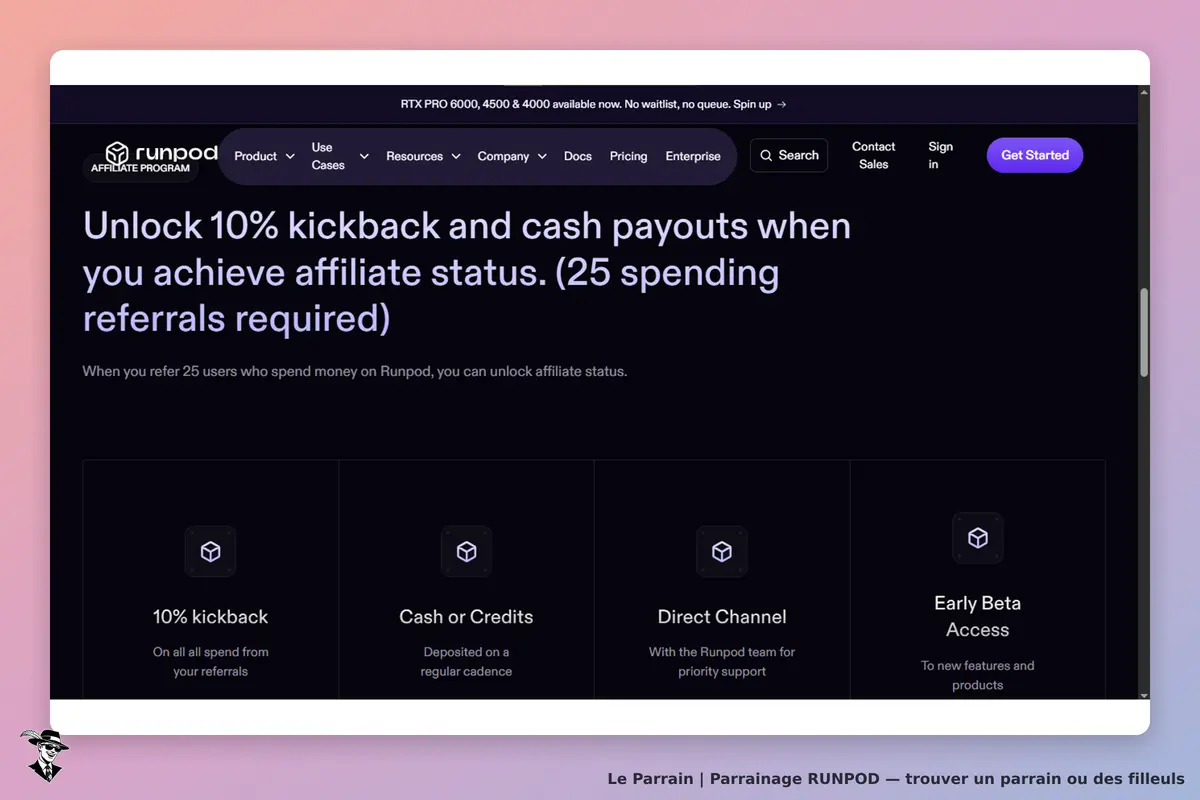Select Enterprise in the navigation bar
1200x800 pixels.
point(693,156)
